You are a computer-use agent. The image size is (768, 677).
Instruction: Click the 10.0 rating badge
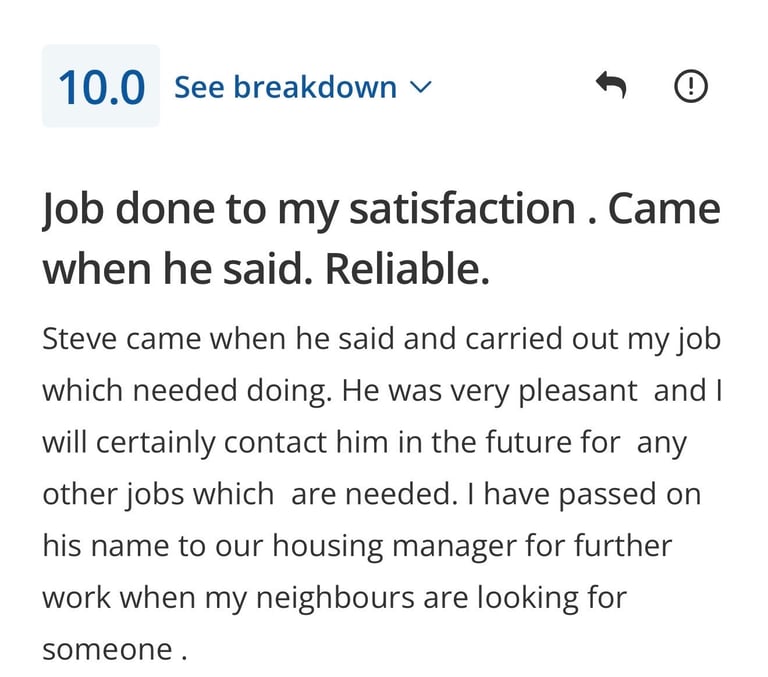point(101,87)
